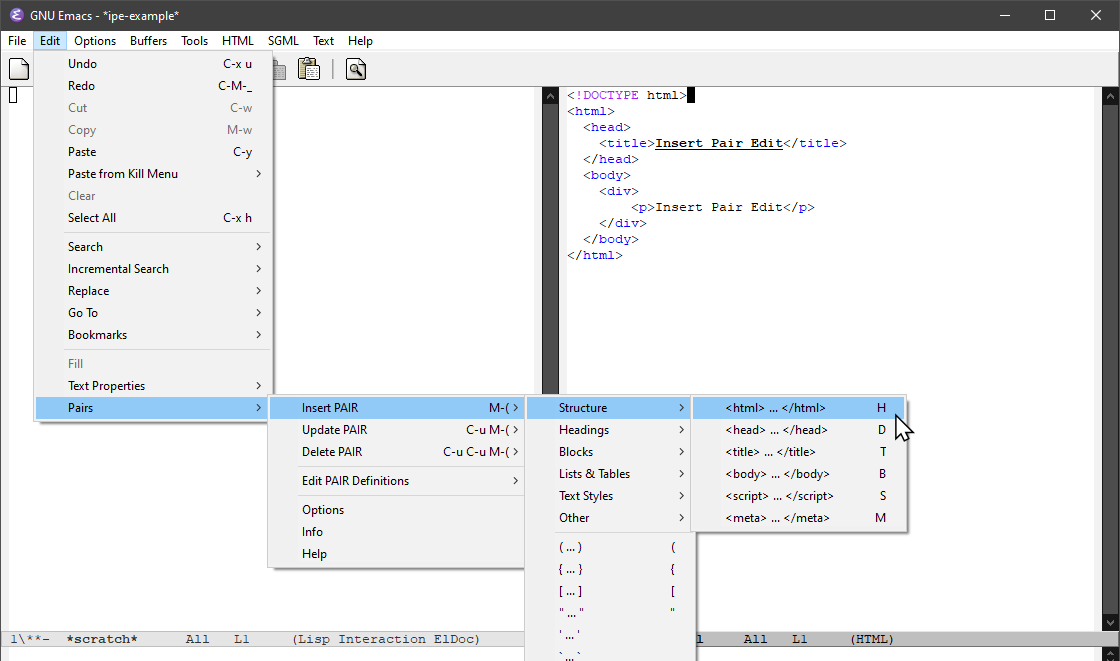
Task: Choose Undo from the Edit menu
Action: (153, 64)
